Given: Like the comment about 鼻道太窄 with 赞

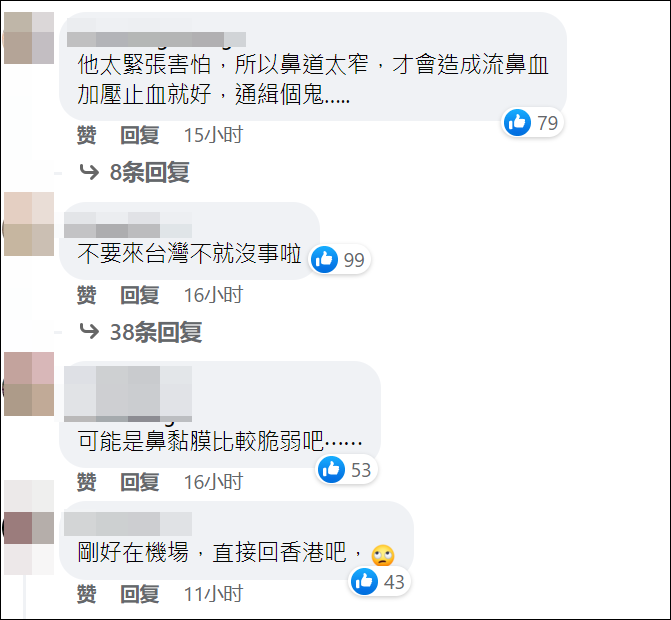Looking at the screenshot, I should pyautogui.click(x=86, y=135).
